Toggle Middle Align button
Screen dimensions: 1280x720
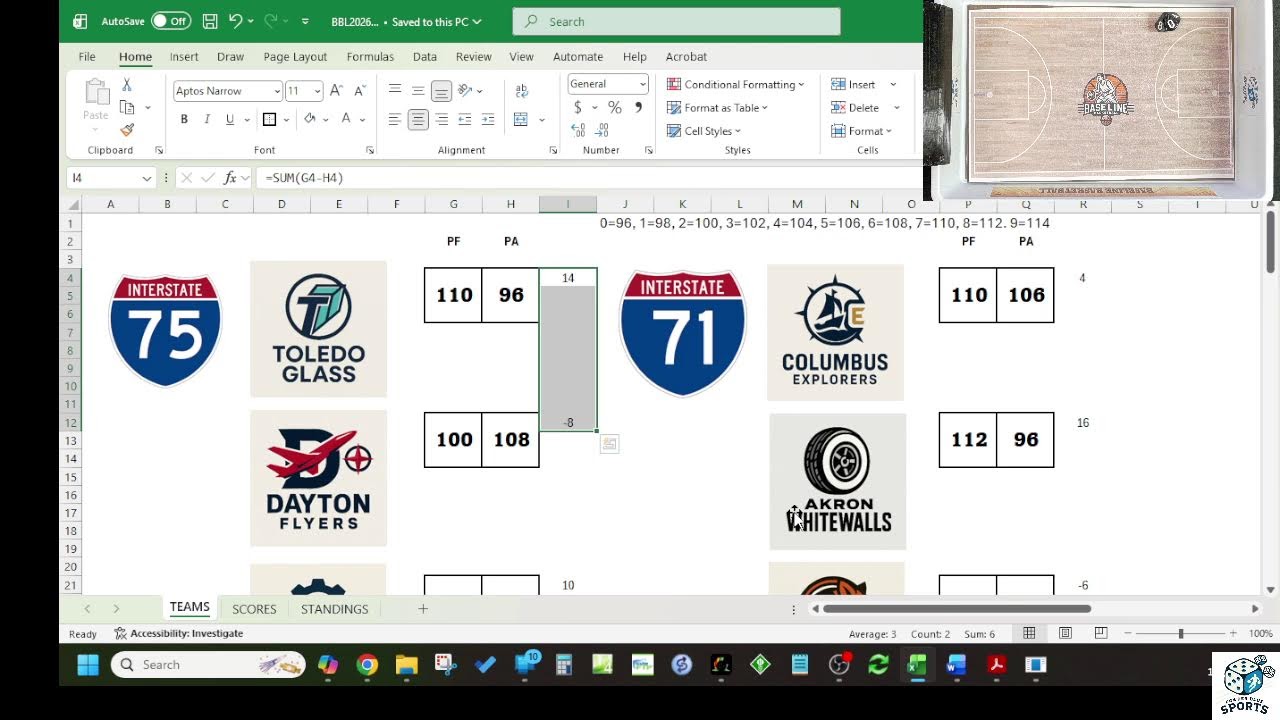(418, 91)
